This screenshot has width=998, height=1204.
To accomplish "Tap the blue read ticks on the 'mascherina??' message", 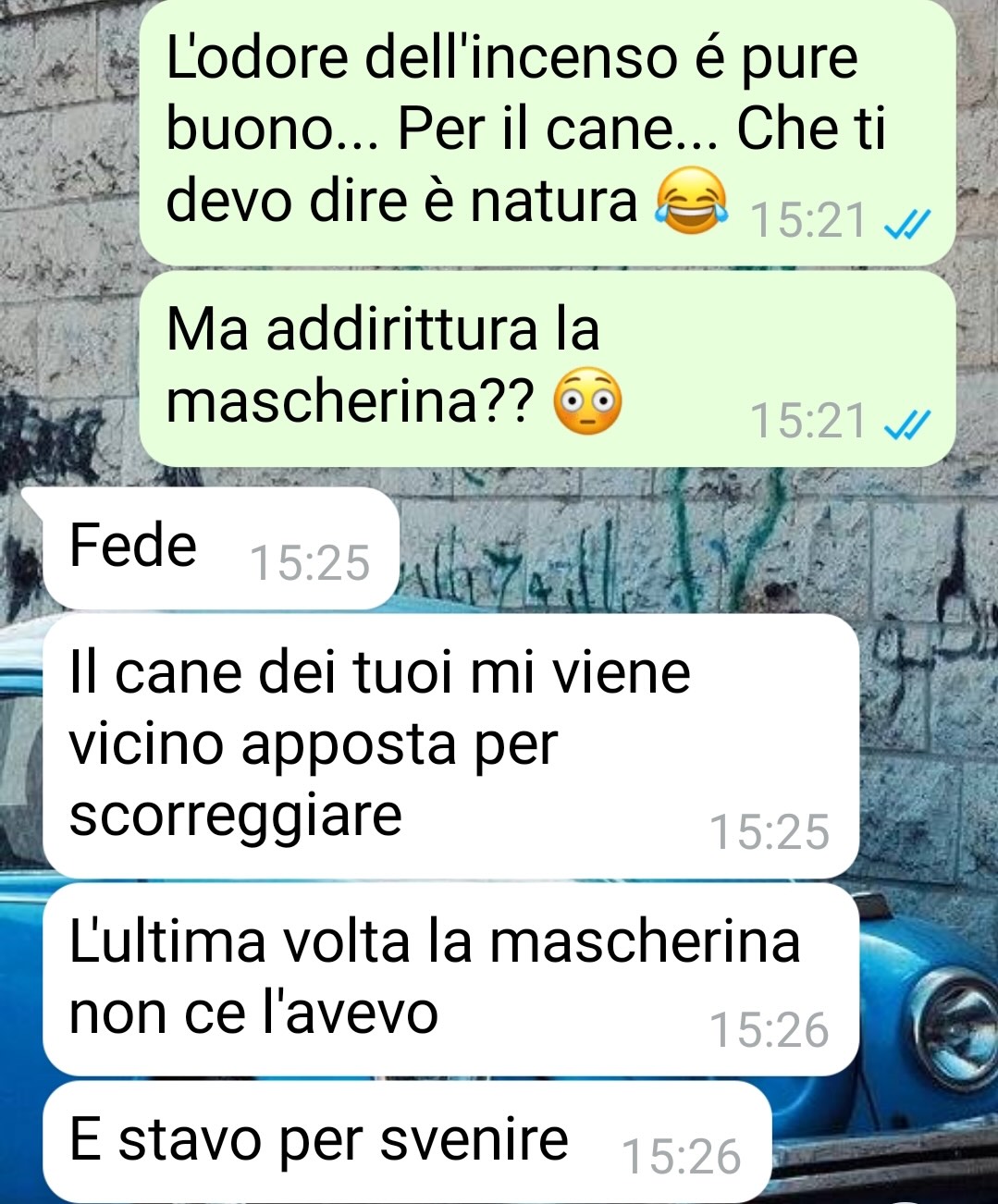I will (x=906, y=424).
